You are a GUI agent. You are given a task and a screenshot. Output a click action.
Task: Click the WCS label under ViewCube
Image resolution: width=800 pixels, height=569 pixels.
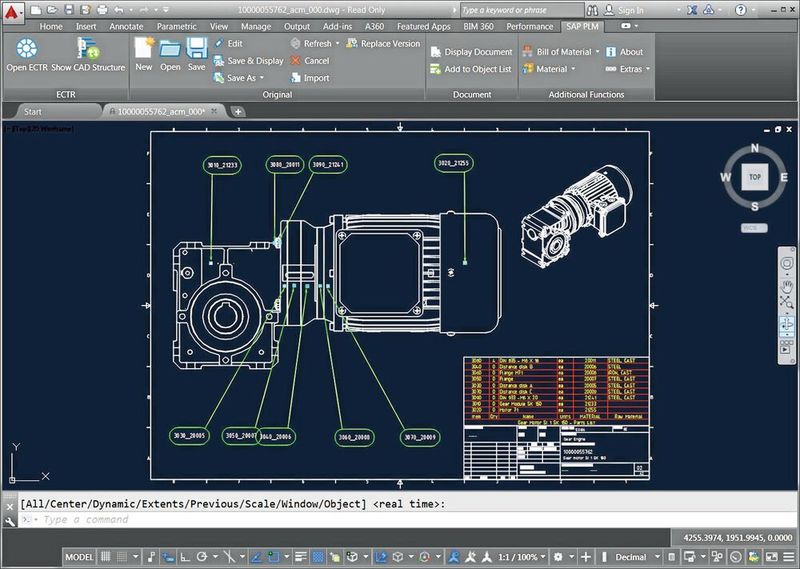tap(754, 228)
